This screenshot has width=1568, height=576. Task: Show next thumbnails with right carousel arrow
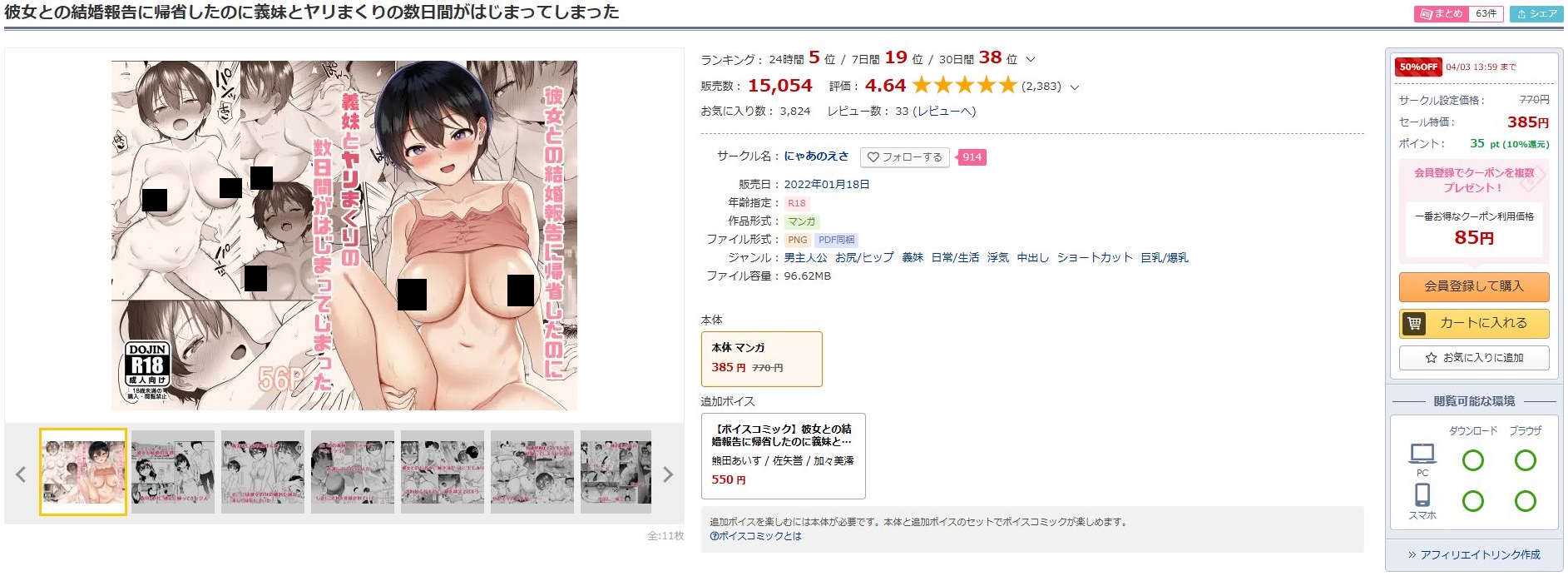click(668, 474)
